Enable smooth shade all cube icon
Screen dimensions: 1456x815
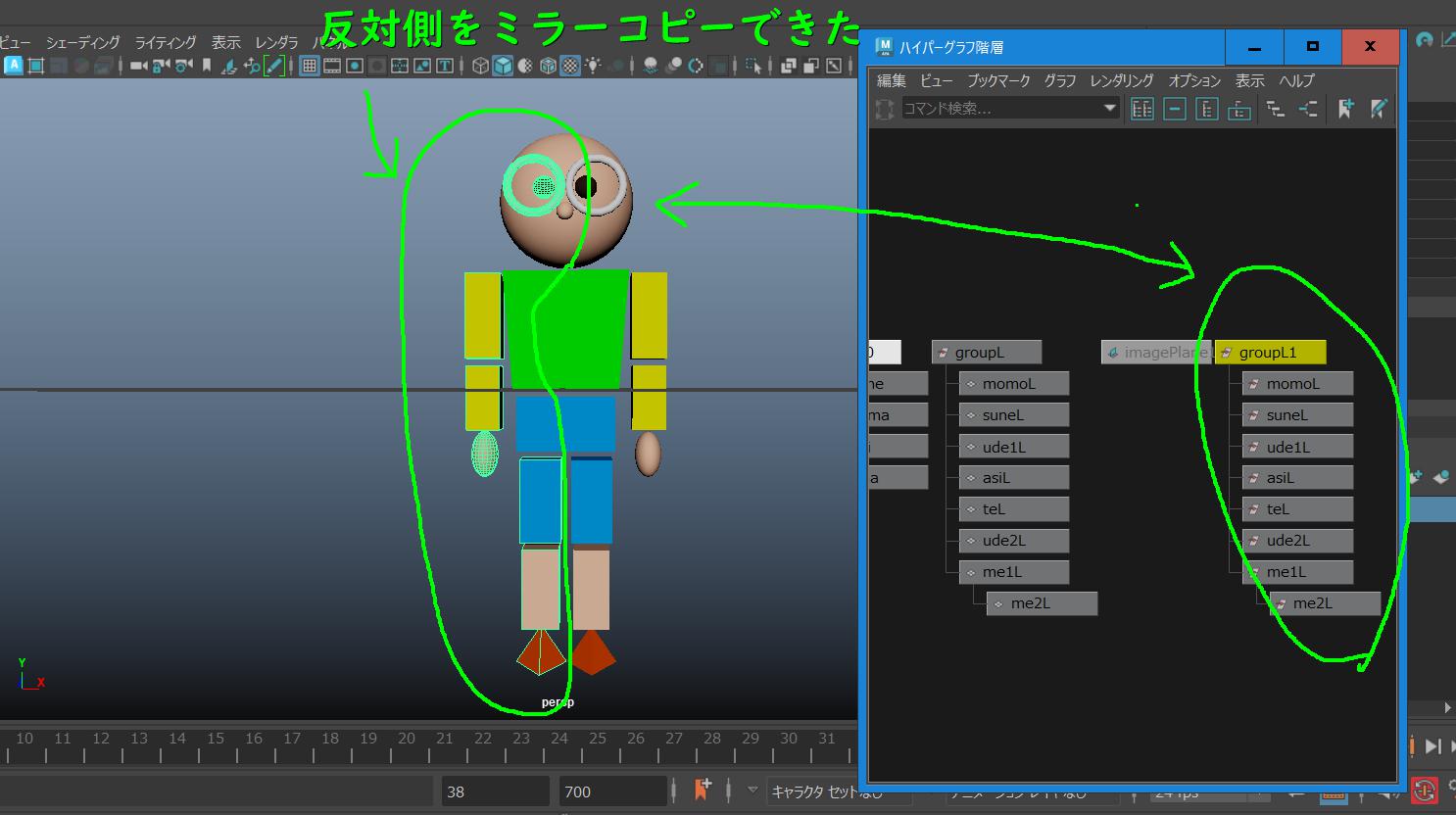pos(503,66)
